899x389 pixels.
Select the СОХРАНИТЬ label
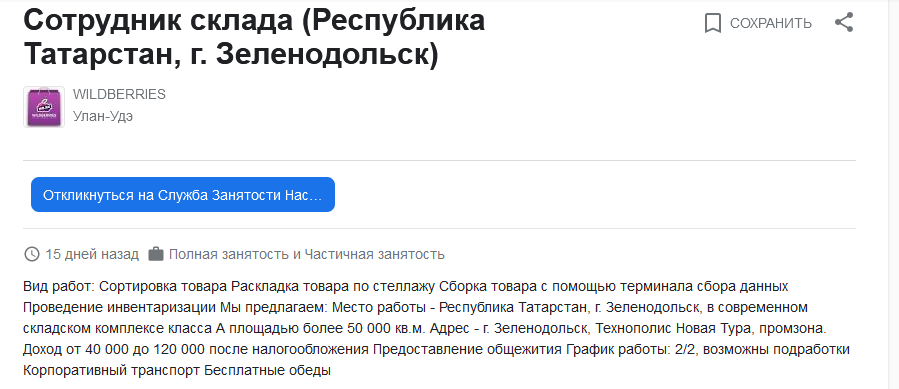771,24
